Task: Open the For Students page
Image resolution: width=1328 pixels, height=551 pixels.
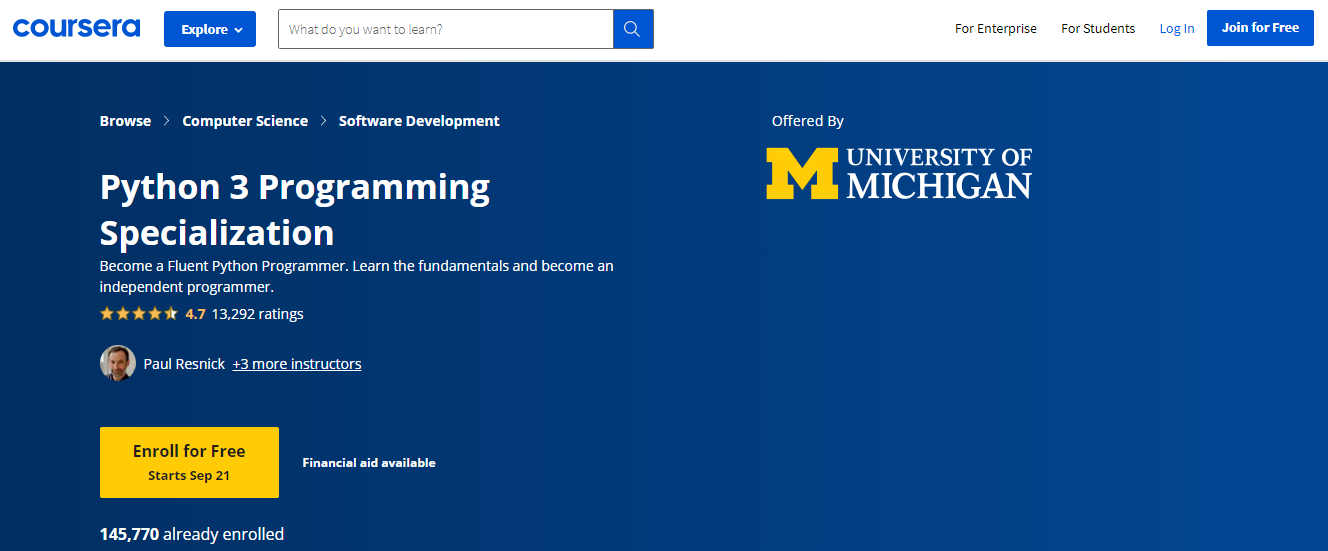Action: pyautogui.click(x=1098, y=28)
